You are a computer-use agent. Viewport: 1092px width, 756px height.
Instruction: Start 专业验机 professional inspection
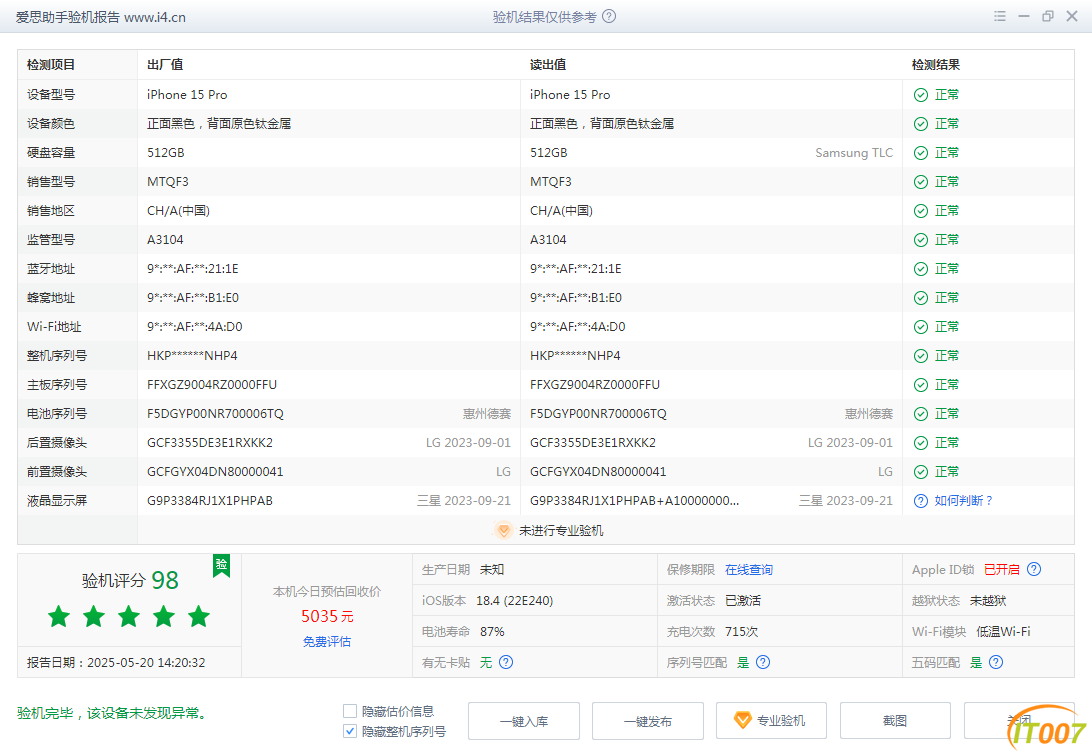pyautogui.click(x=772, y=721)
